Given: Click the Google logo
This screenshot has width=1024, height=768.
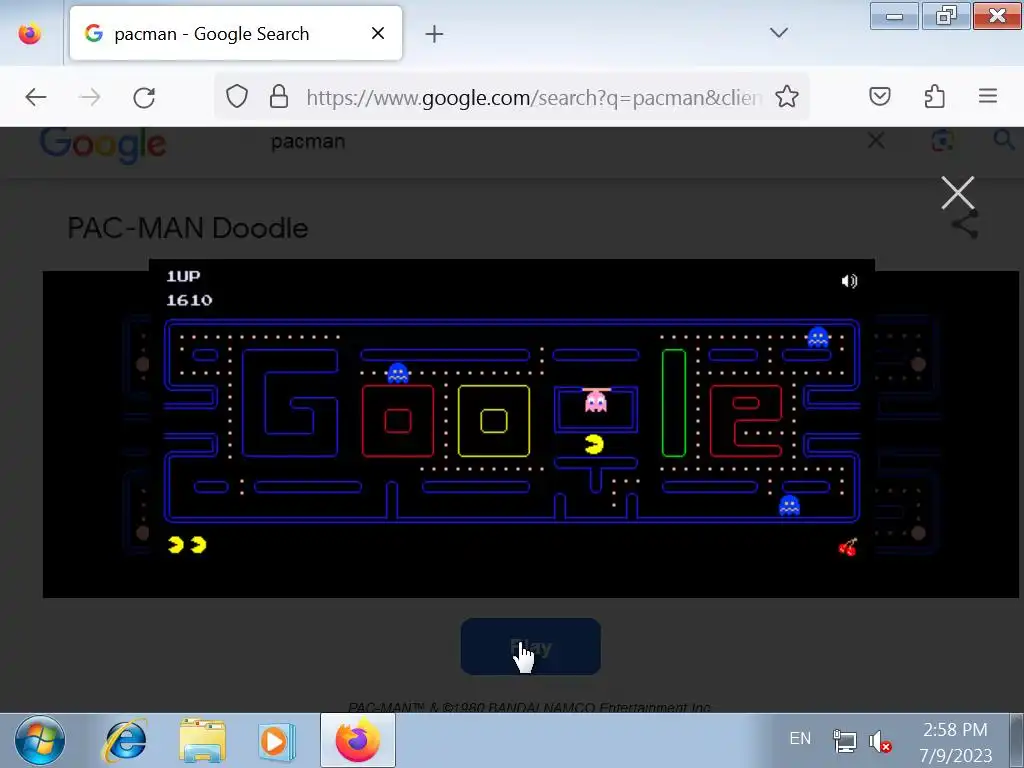Looking at the screenshot, I should [103, 144].
